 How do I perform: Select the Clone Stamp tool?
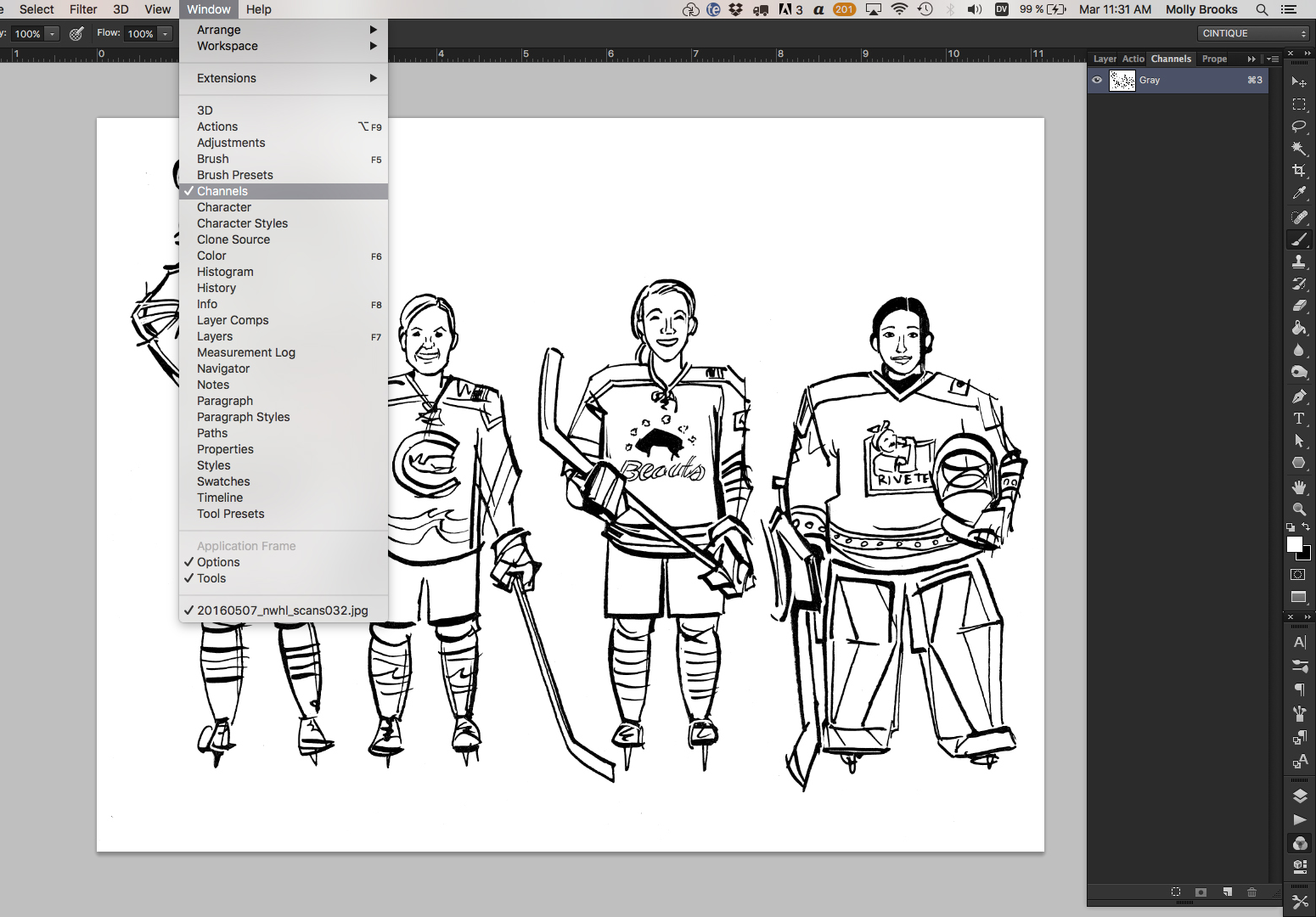(1299, 262)
